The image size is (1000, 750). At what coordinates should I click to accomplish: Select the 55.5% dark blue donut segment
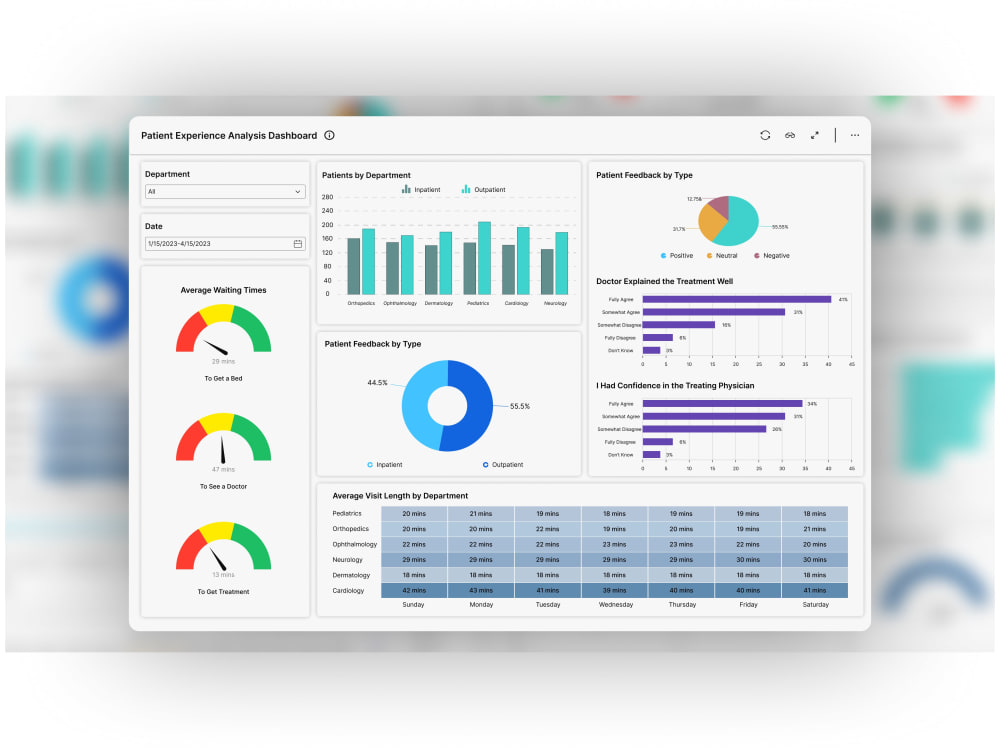[480, 408]
